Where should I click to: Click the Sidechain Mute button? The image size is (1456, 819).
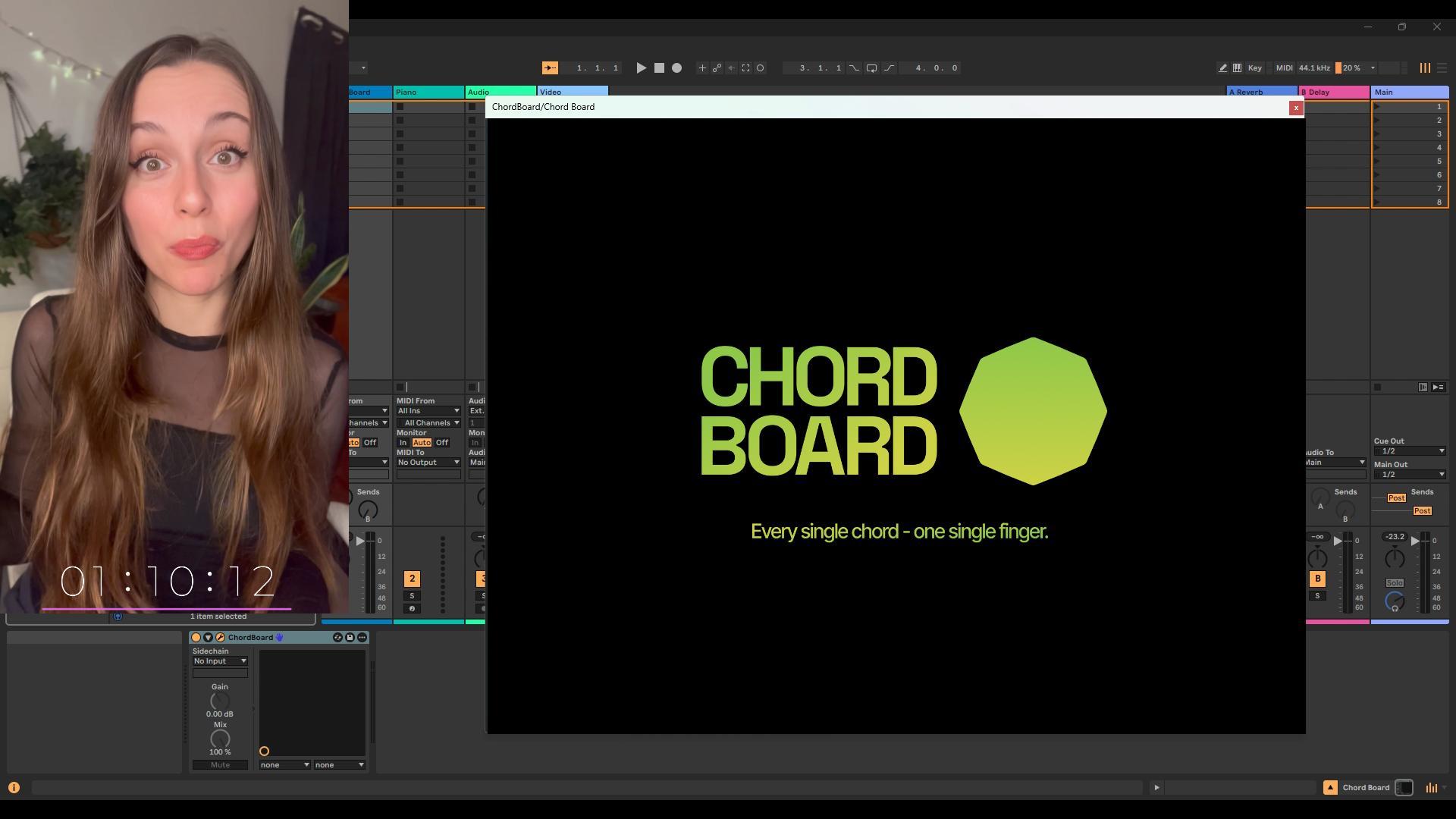point(220,765)
